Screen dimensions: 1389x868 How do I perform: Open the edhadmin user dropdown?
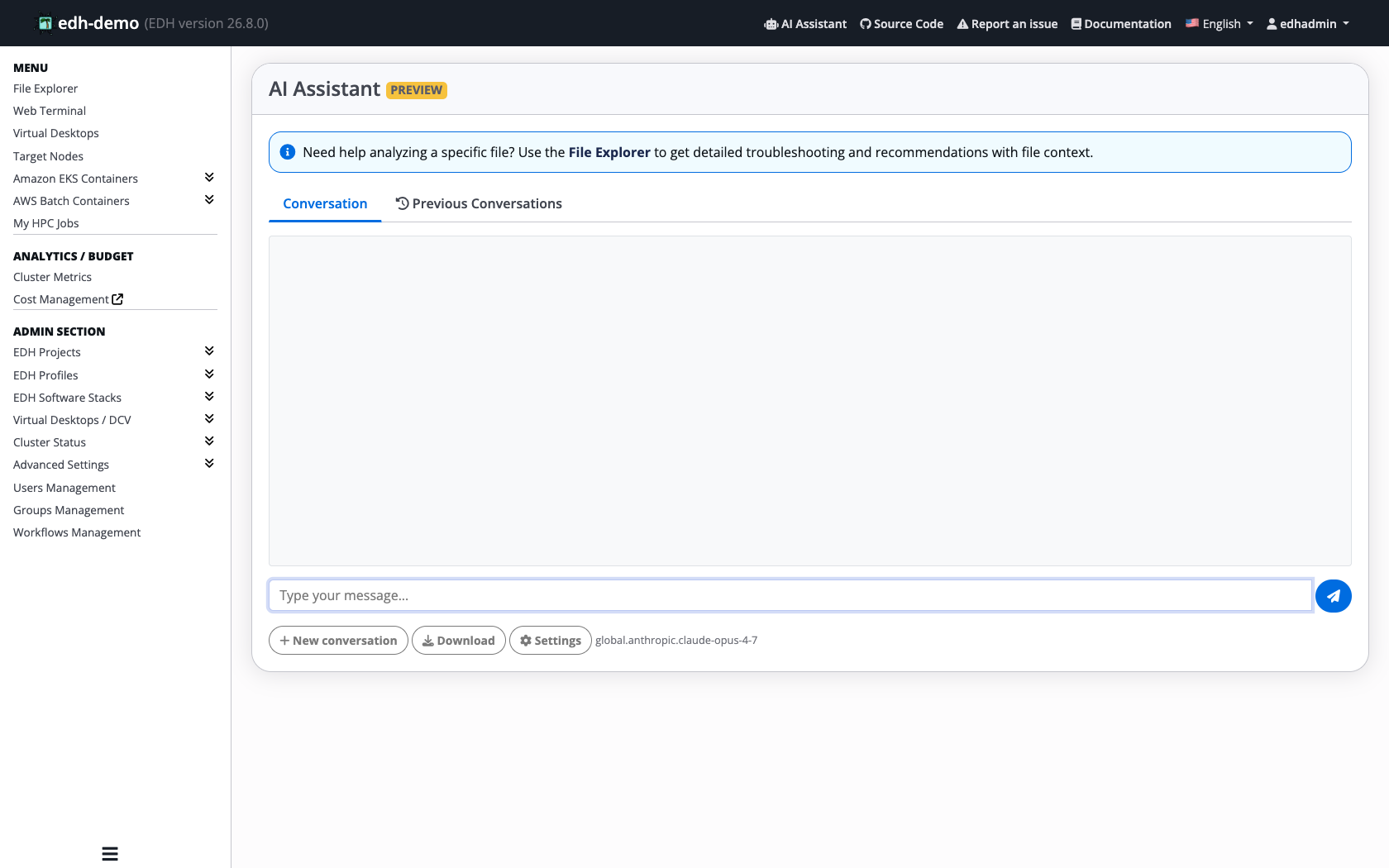[1308, 24]
